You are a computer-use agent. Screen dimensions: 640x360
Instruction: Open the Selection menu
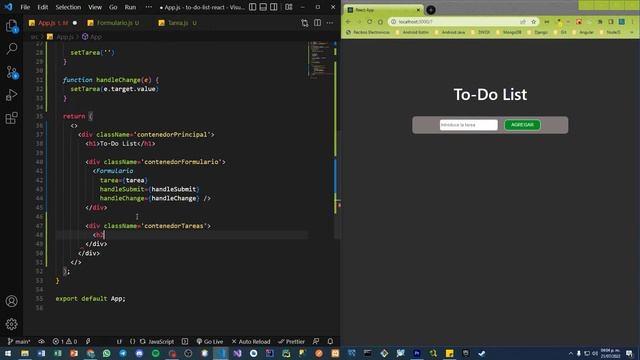click(68, 7)
